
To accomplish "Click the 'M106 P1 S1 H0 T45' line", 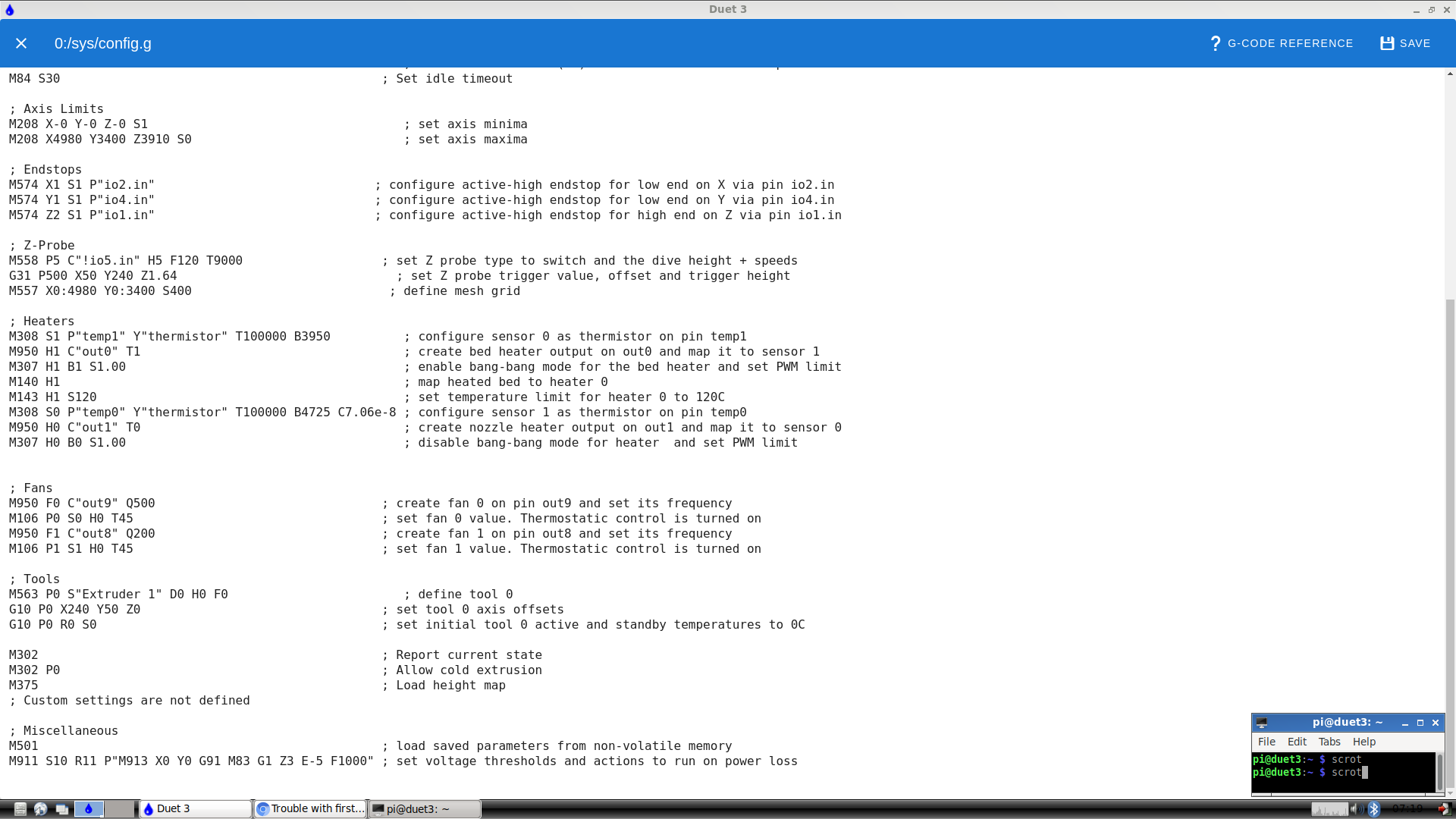I will (71, 549).
